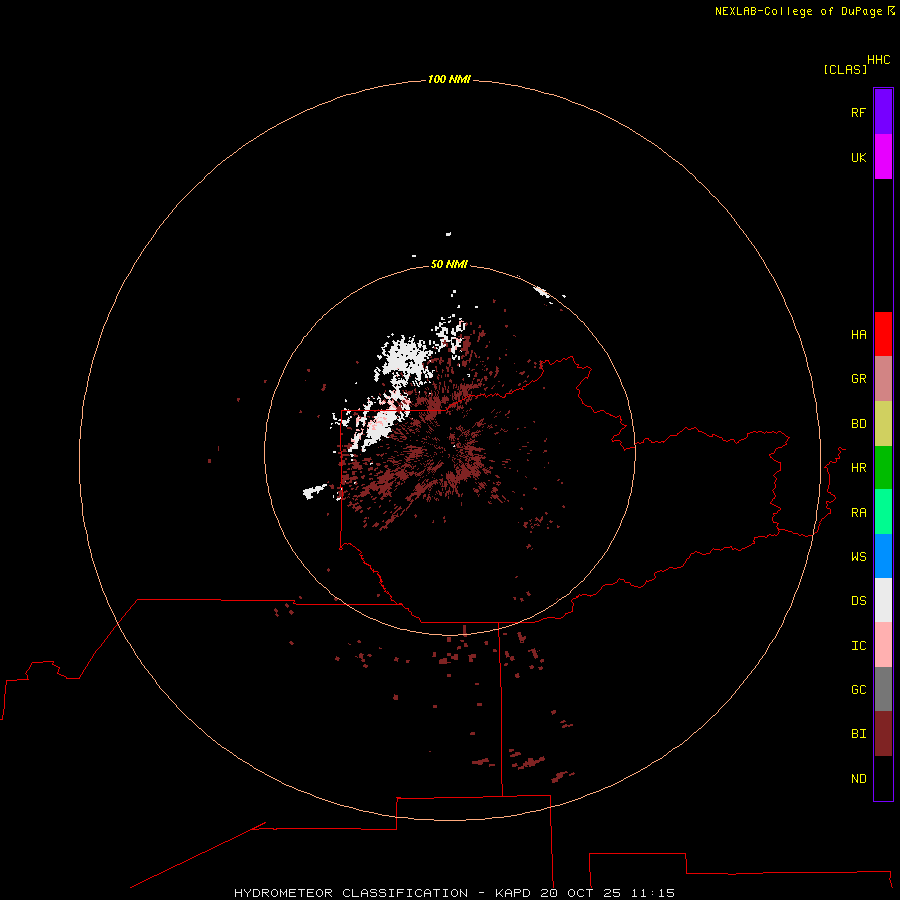
Task: Click the RF legend label
Action: click(x=858, y=112)
